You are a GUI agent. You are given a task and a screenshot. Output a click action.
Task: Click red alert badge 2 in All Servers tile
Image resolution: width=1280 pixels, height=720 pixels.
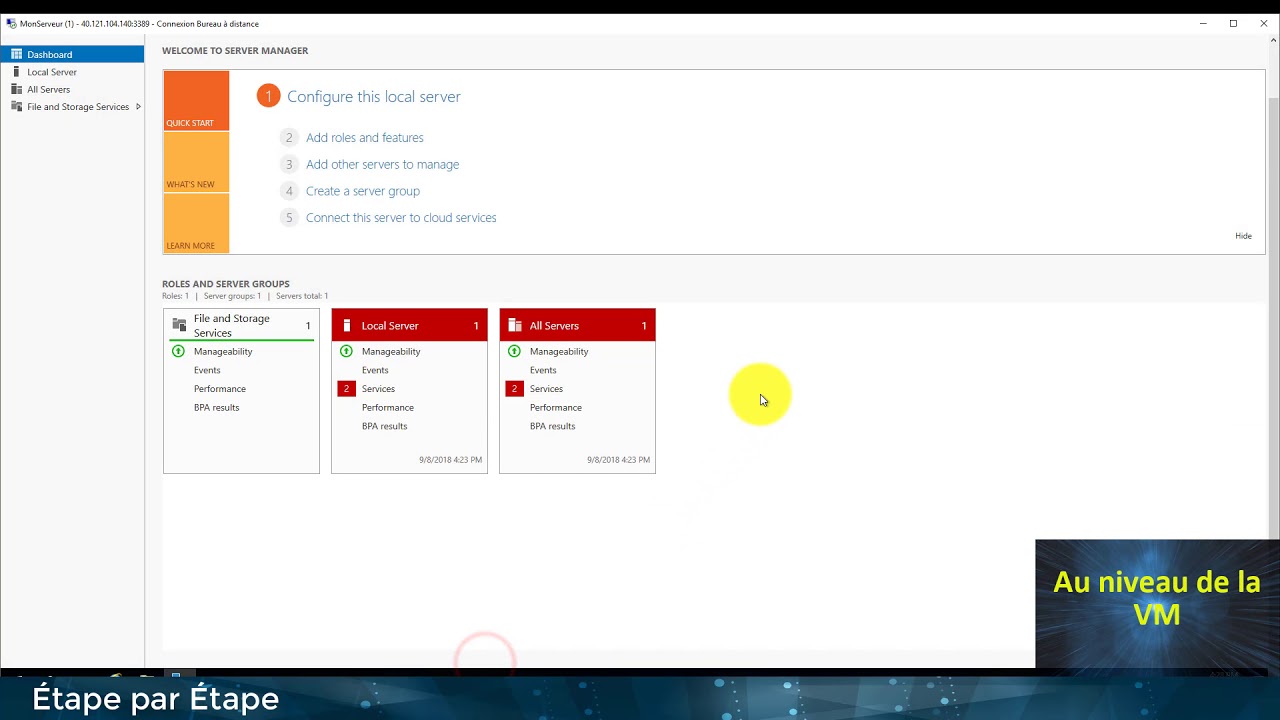pyautogui.click(x=514, y=389)
